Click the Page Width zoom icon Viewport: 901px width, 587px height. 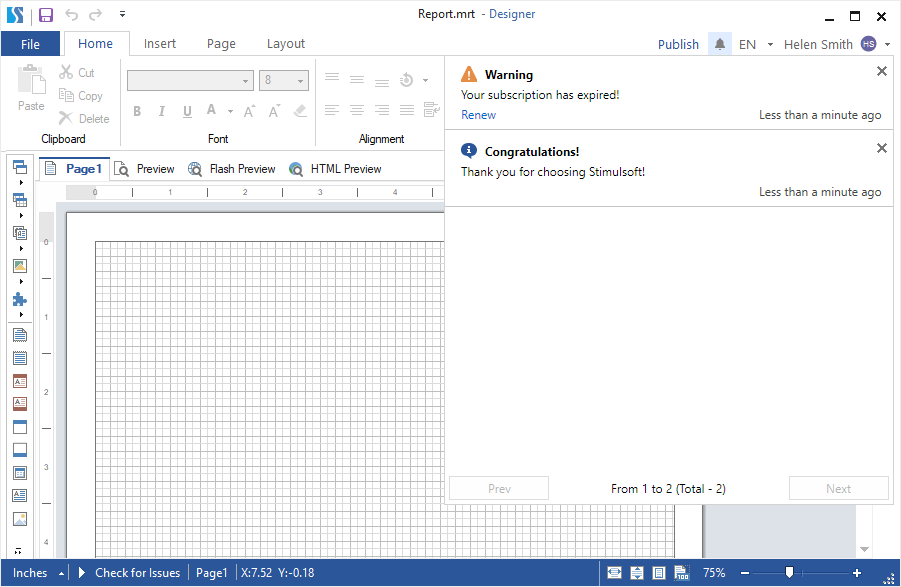pyautogui.click(x=614, y=573)
